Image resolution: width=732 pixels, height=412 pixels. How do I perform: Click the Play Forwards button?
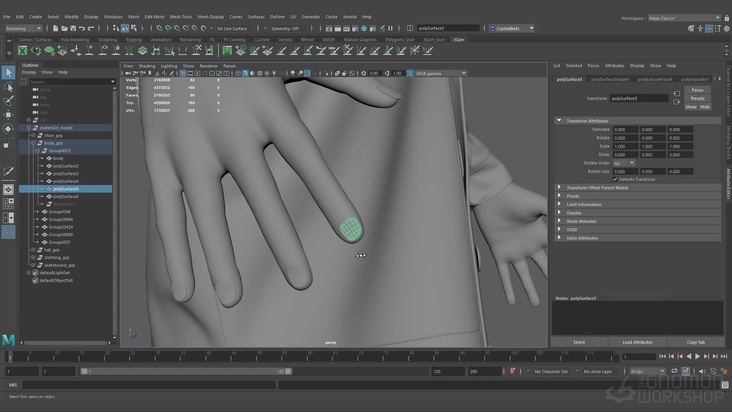(697, 356)
